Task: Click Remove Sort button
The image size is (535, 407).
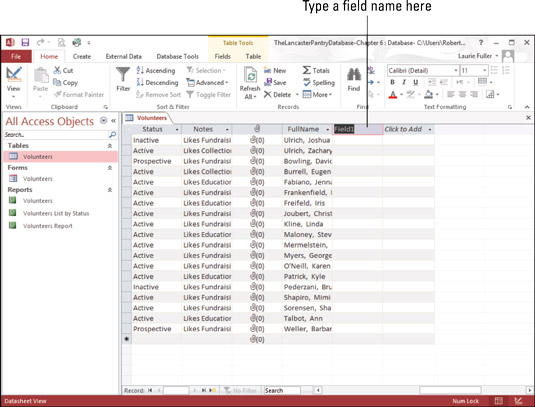Action: tap(159, 95)
